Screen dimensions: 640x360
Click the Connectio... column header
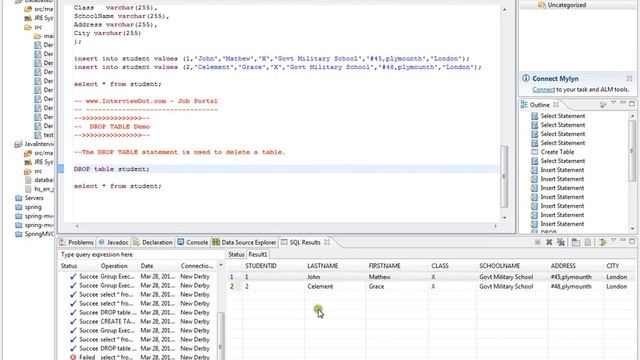click(197, 266)
